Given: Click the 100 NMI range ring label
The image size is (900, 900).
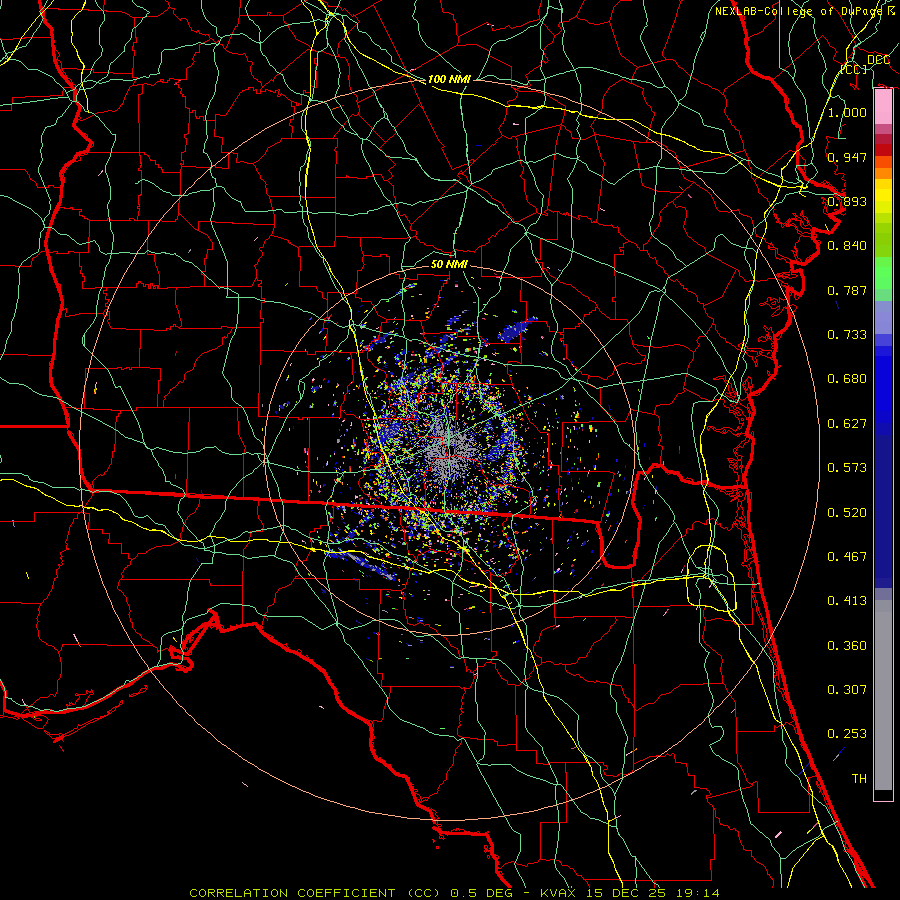Looking at the screenshot, I should pyautogui.click(x=449, y=79).
